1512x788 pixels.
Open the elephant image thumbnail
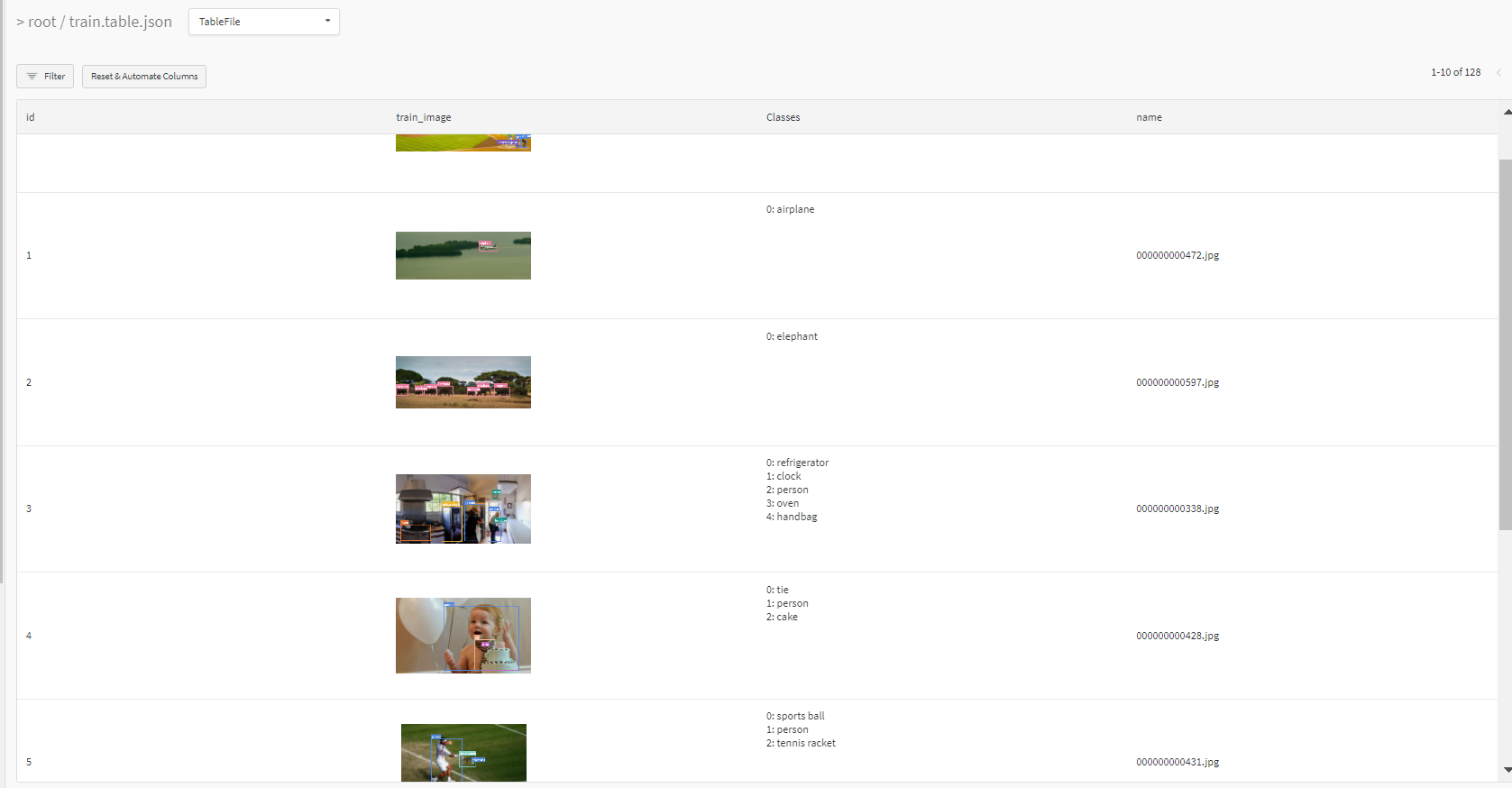pos(463,382)
